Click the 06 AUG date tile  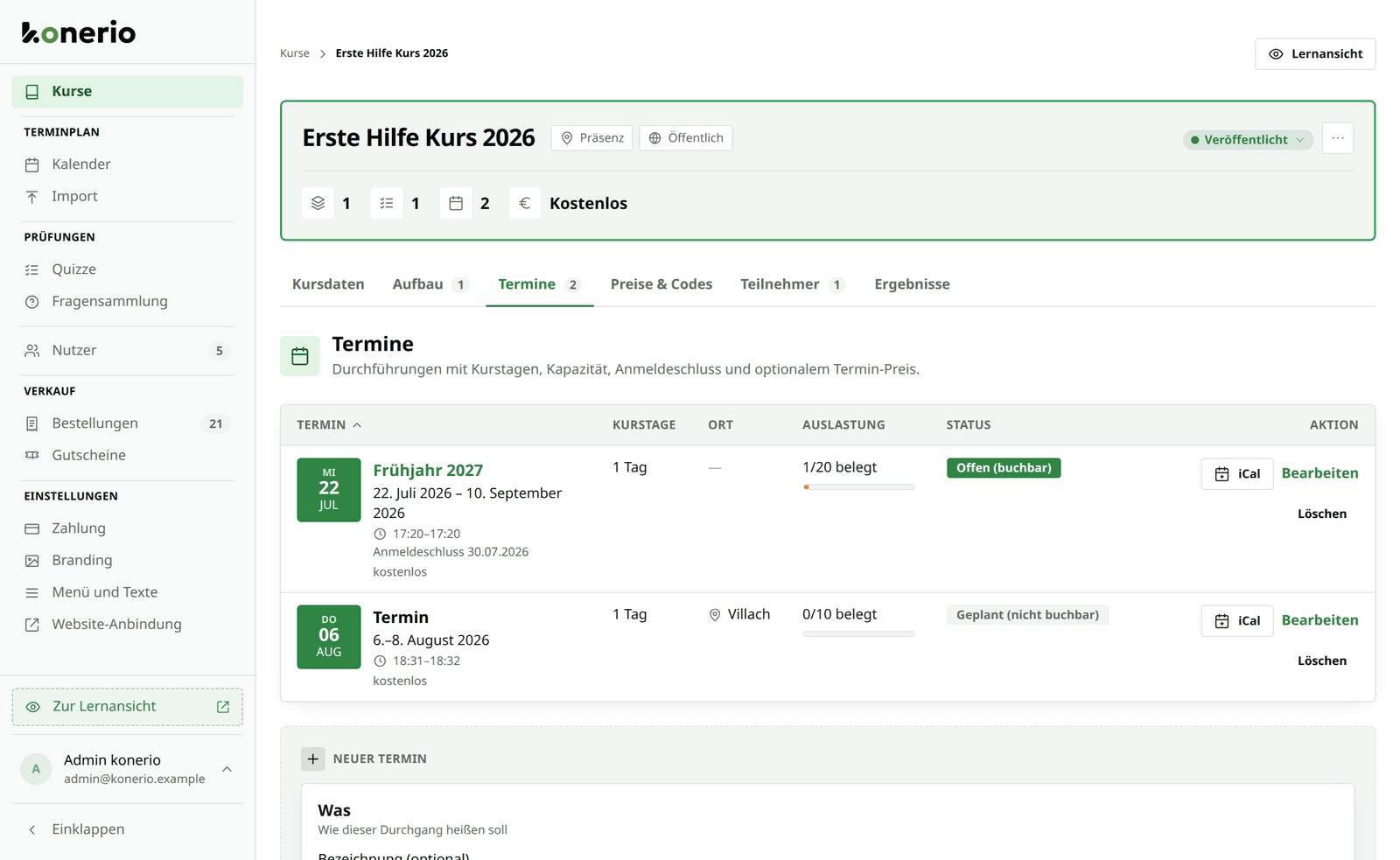pyautogui.click(x=329, y=637)
